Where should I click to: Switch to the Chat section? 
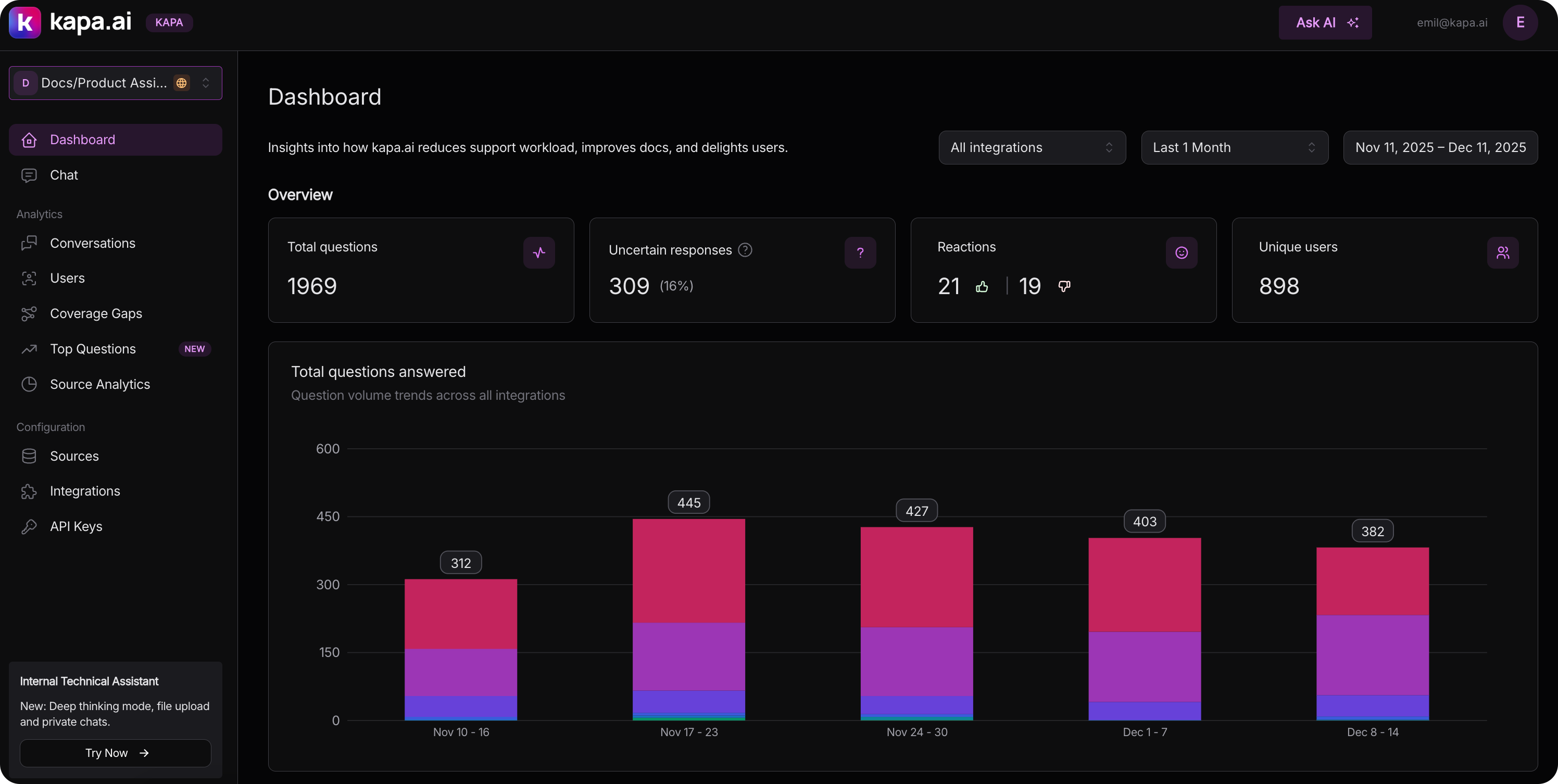(x=64, y=175)
